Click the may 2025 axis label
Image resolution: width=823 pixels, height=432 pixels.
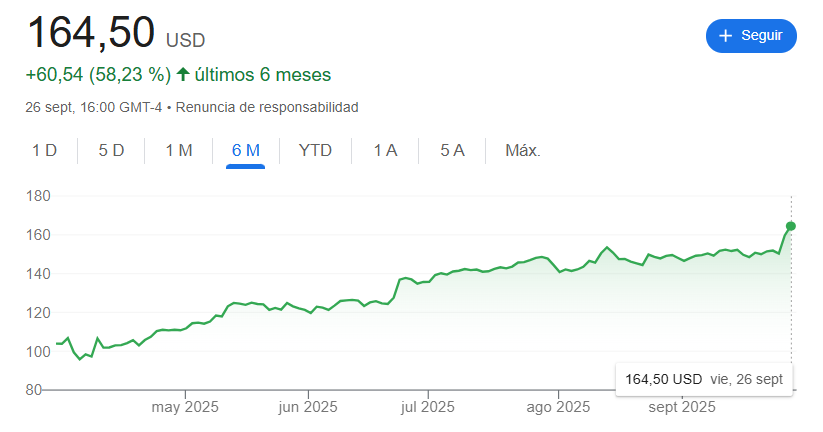[x=185, y=407]
